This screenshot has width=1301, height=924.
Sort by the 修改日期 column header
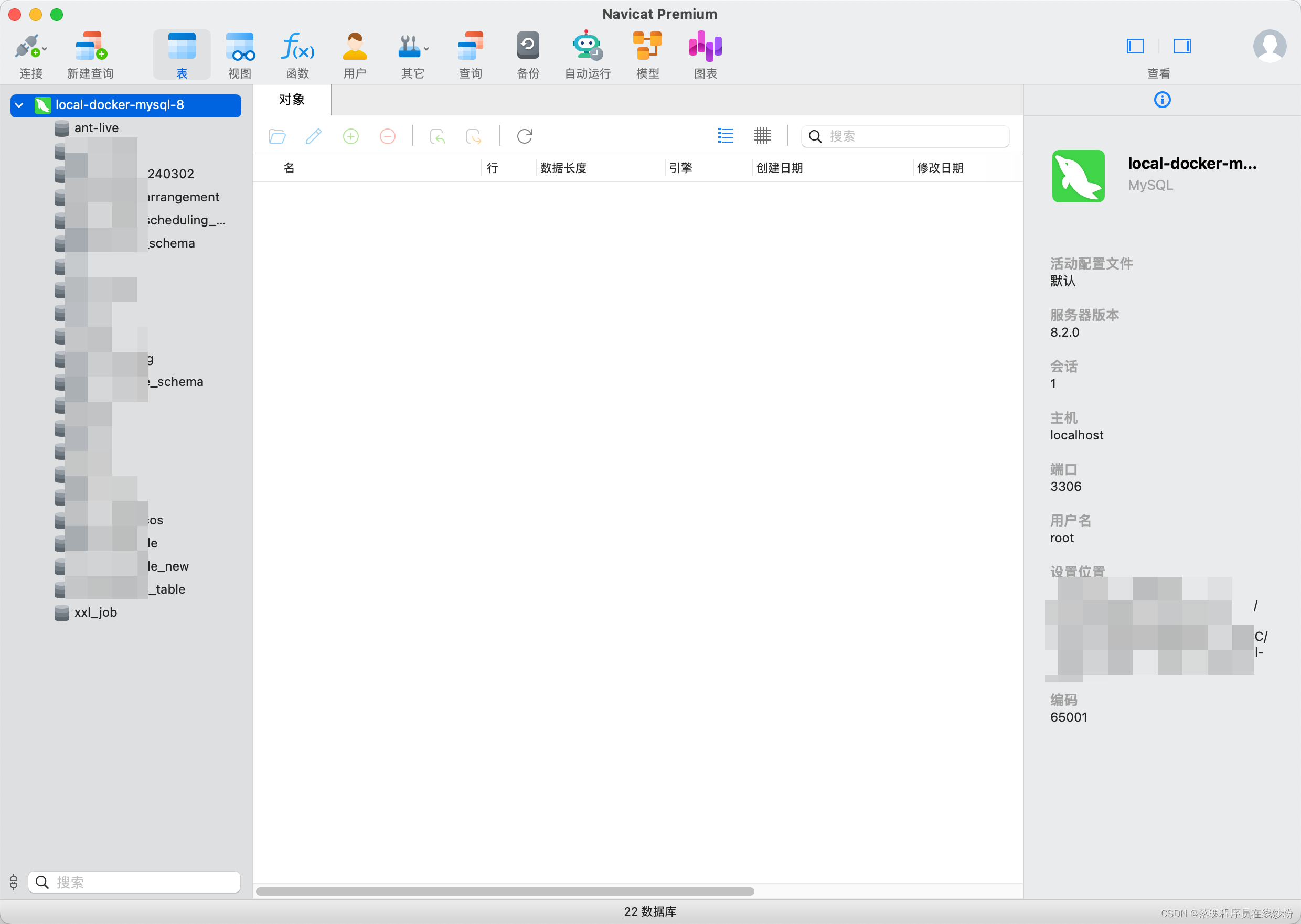coord(967,168)
